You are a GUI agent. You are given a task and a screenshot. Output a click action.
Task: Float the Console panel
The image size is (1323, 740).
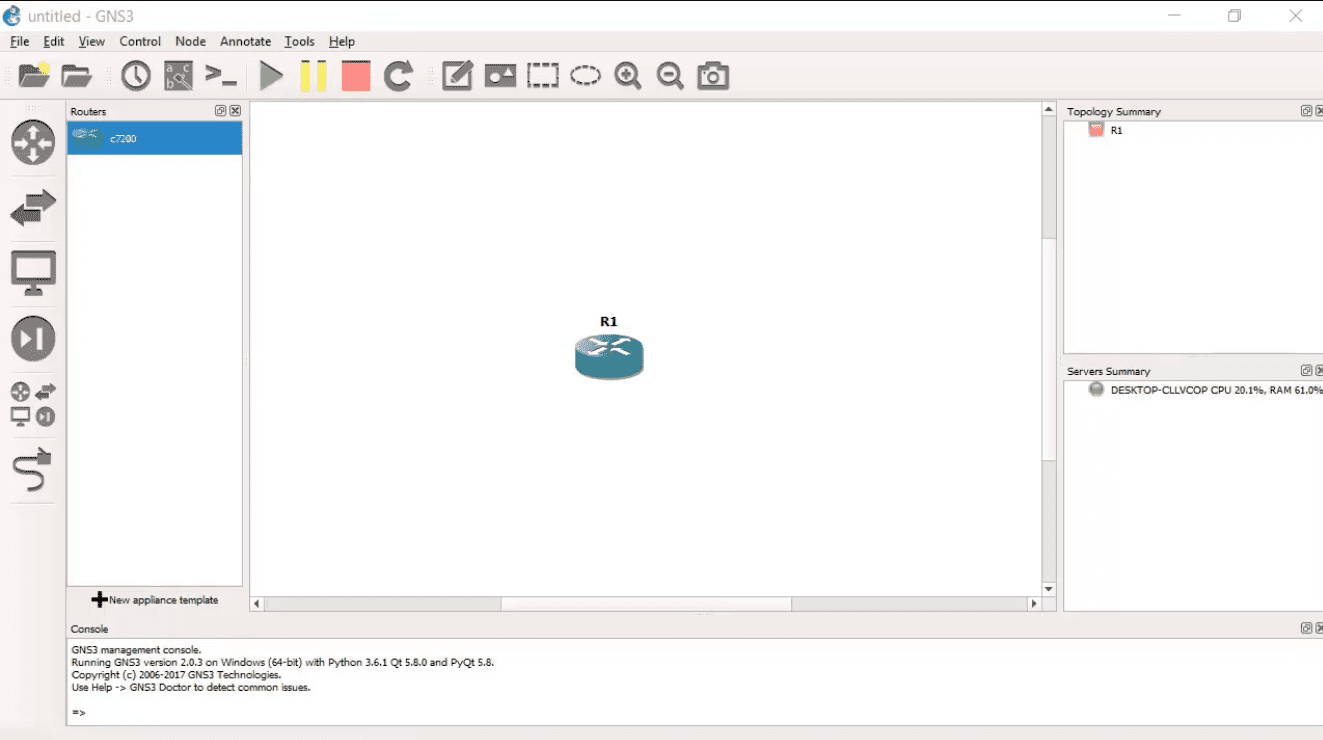(x=1306, y=628)
